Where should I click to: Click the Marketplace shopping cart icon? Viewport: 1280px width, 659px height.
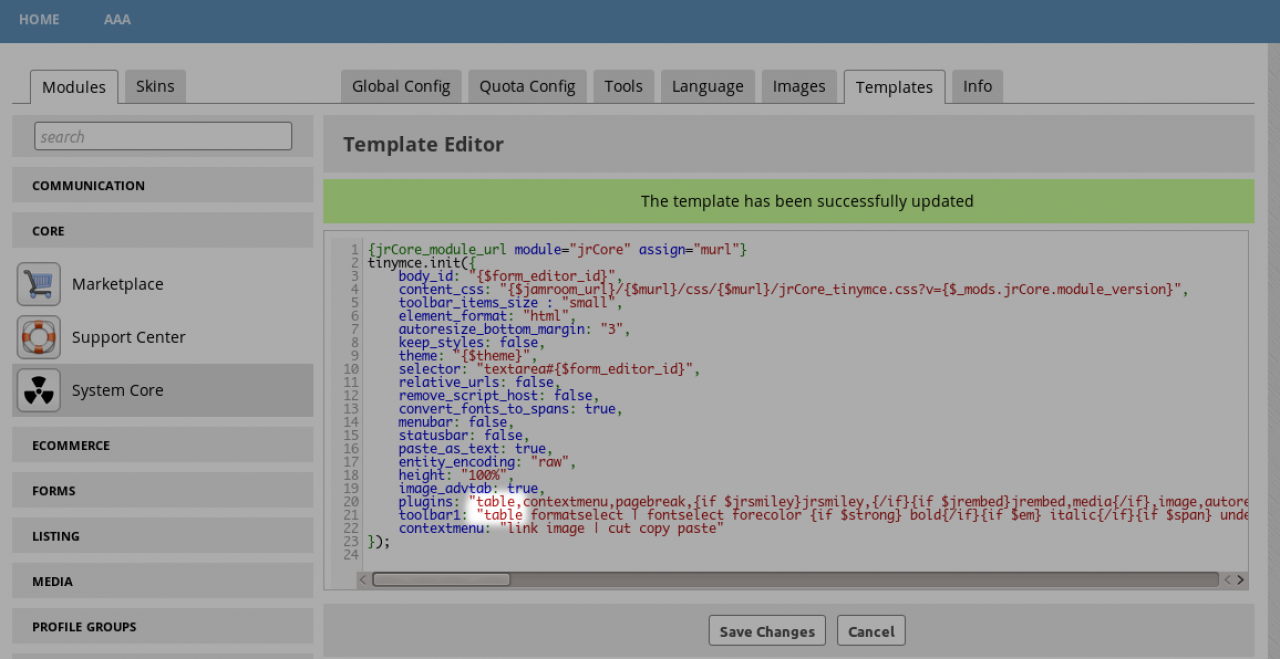coord(39,284)
